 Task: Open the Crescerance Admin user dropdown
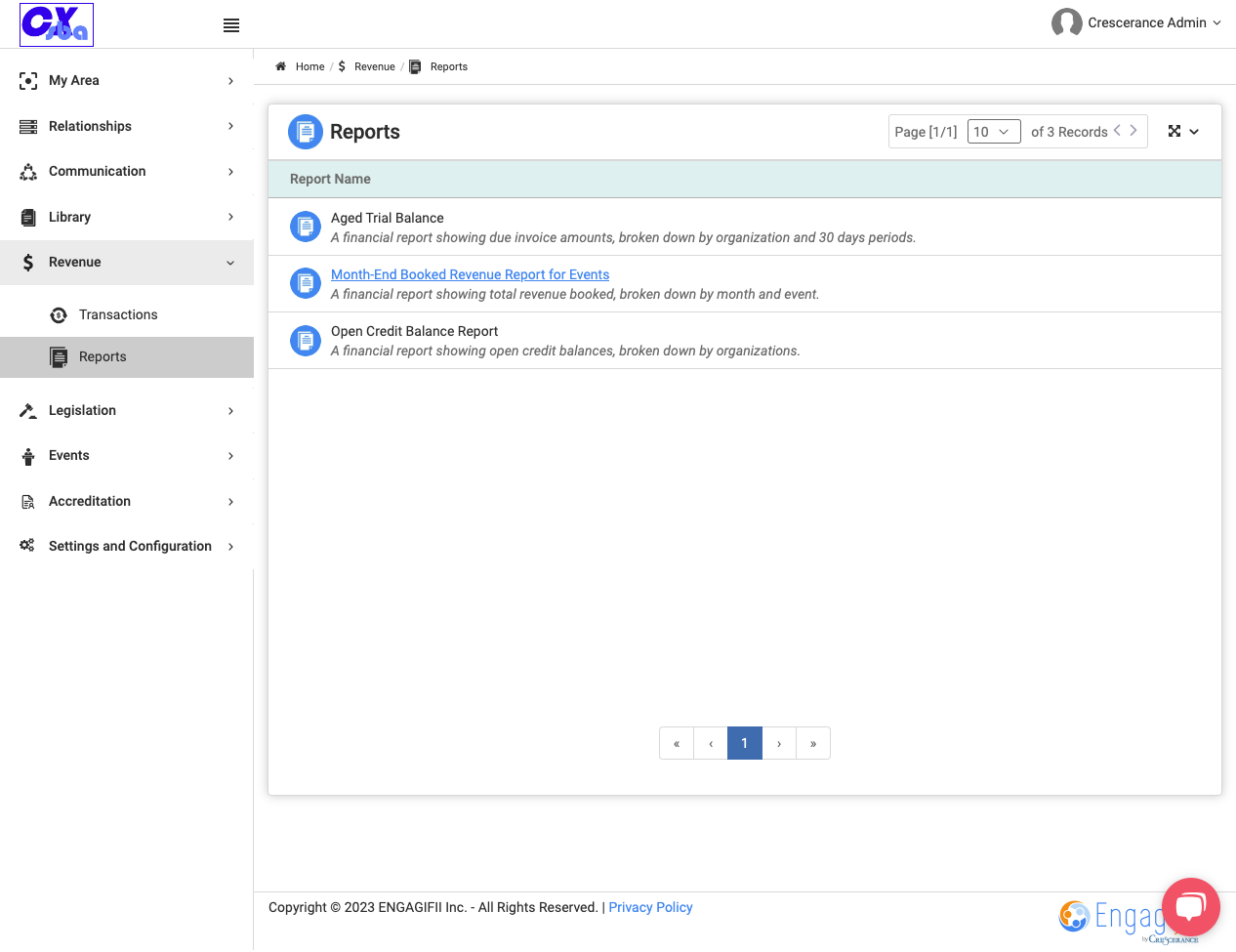pyautogui.click(x=1154, y=22)
